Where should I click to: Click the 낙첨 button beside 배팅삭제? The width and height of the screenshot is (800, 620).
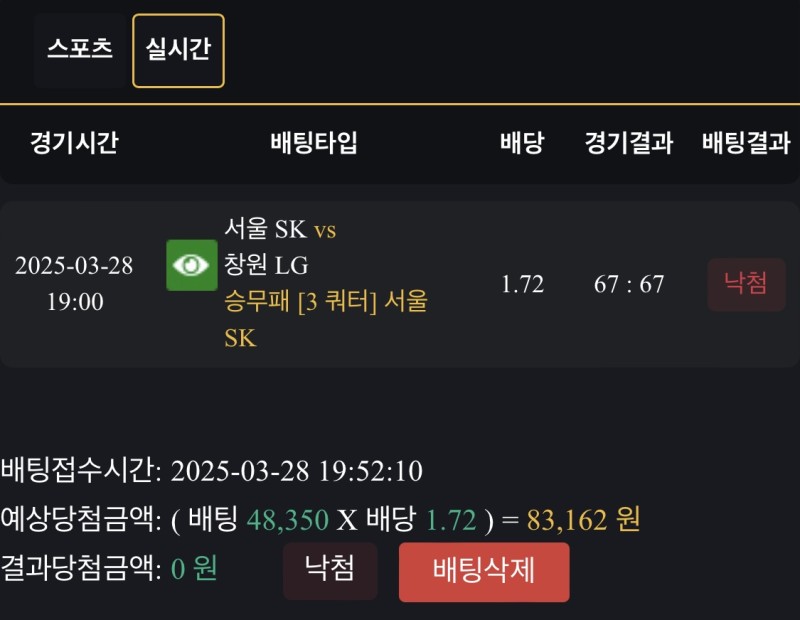(x=329, y=571)
